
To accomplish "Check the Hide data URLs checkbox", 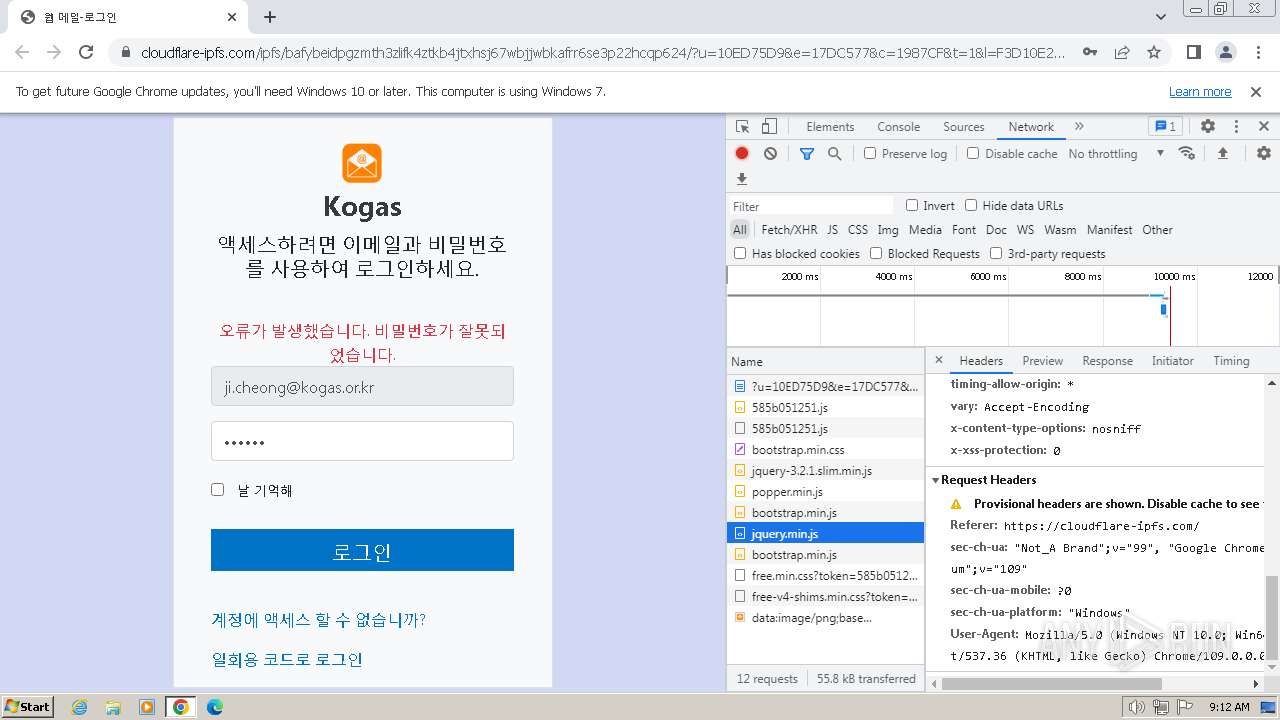I will click(x=971, y=205).
